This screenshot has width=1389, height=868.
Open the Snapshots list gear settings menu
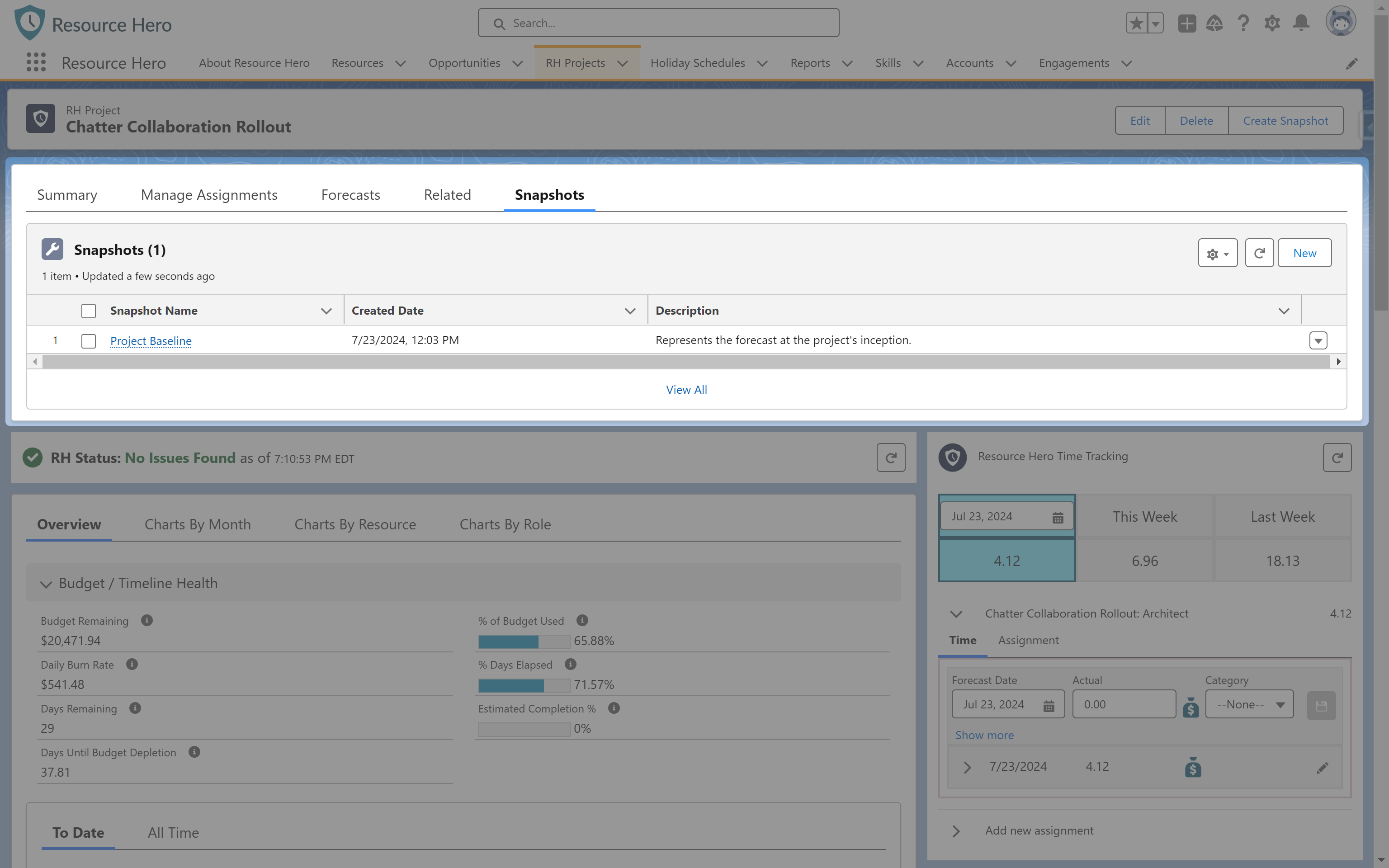point(1217,253)
